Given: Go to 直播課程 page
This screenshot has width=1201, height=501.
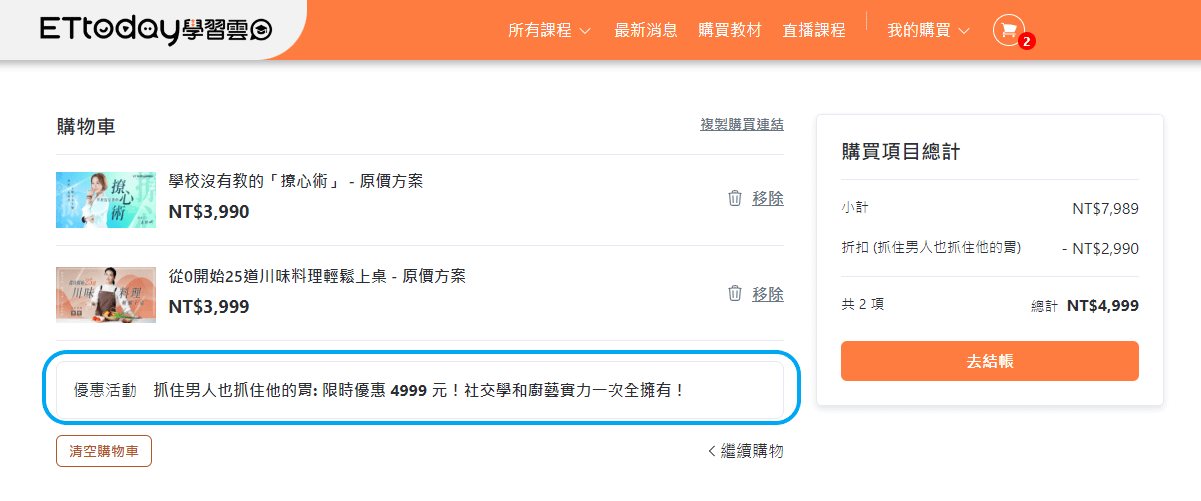Looking at the screenshot, I should pos(814,30).
